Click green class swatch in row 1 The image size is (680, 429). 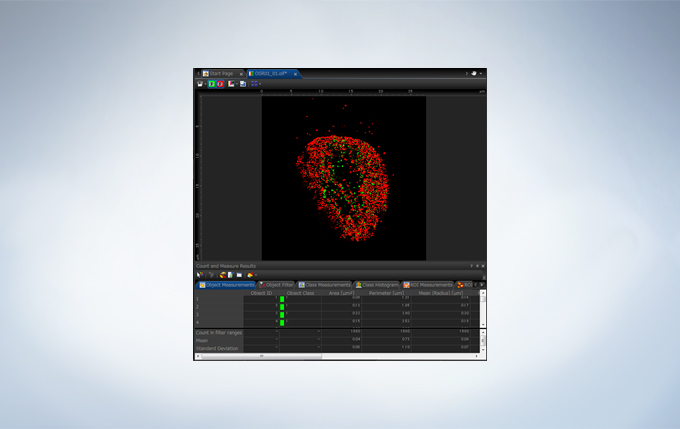tap(283, 299)
